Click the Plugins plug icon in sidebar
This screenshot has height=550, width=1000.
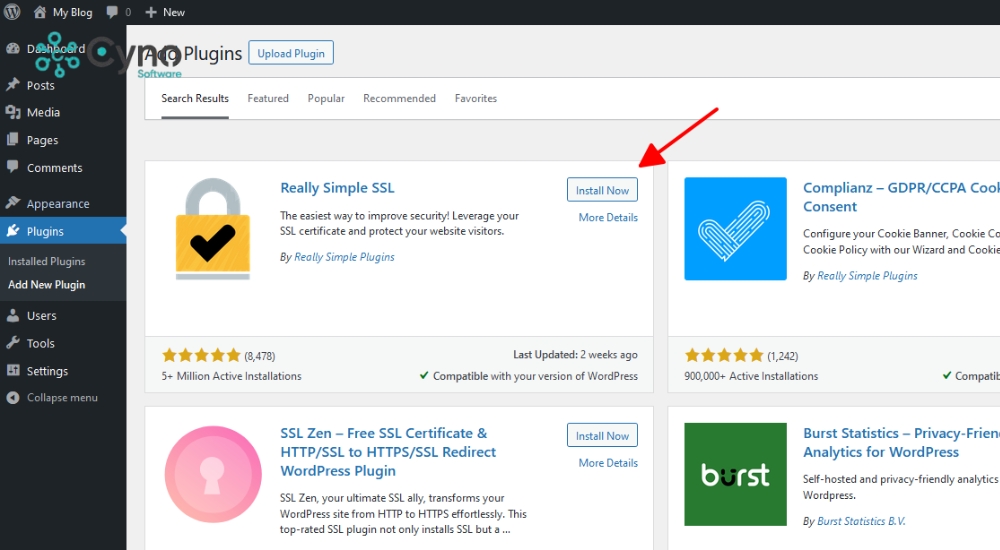click(x=13, y=230)
